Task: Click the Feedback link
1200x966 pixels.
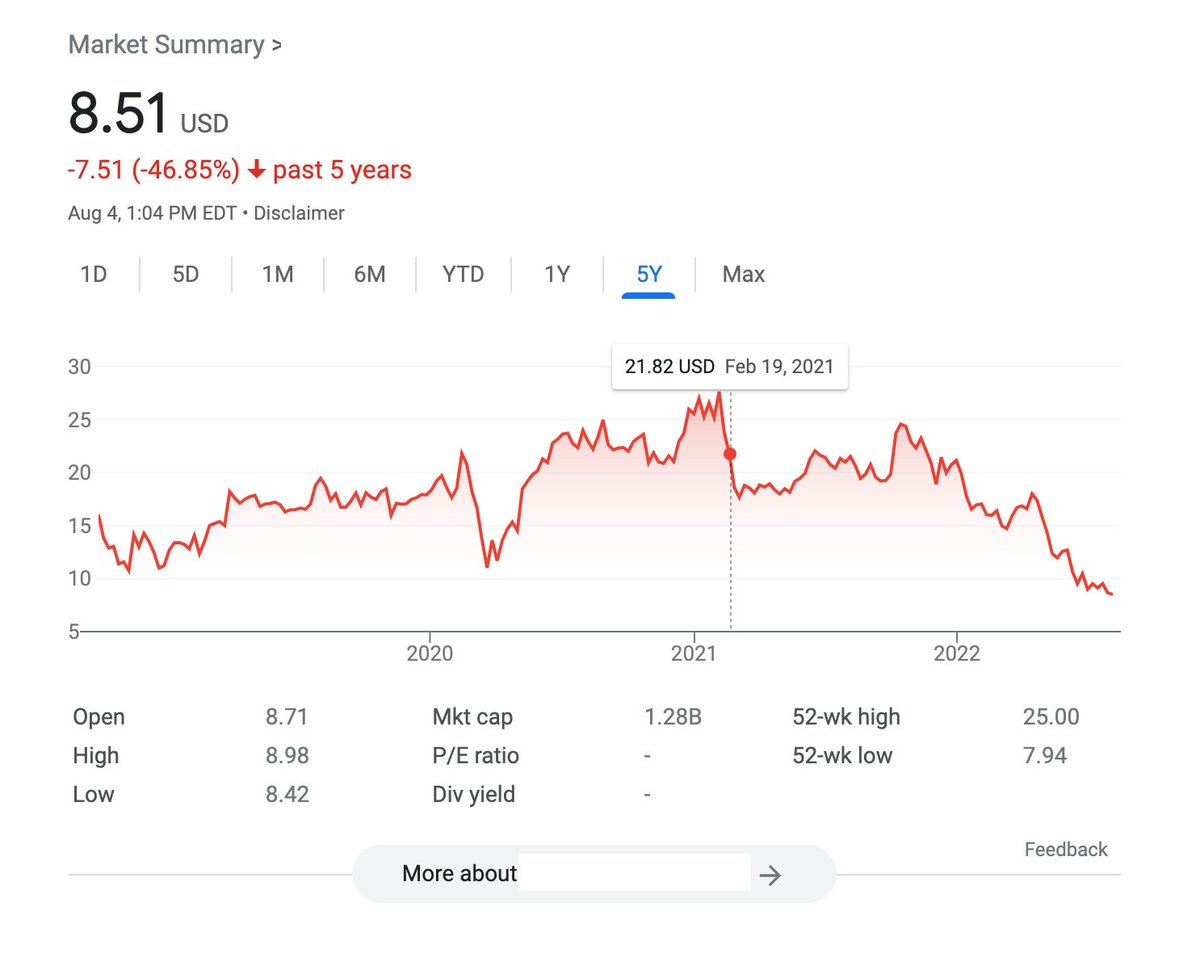Action: pos(1066,849)
